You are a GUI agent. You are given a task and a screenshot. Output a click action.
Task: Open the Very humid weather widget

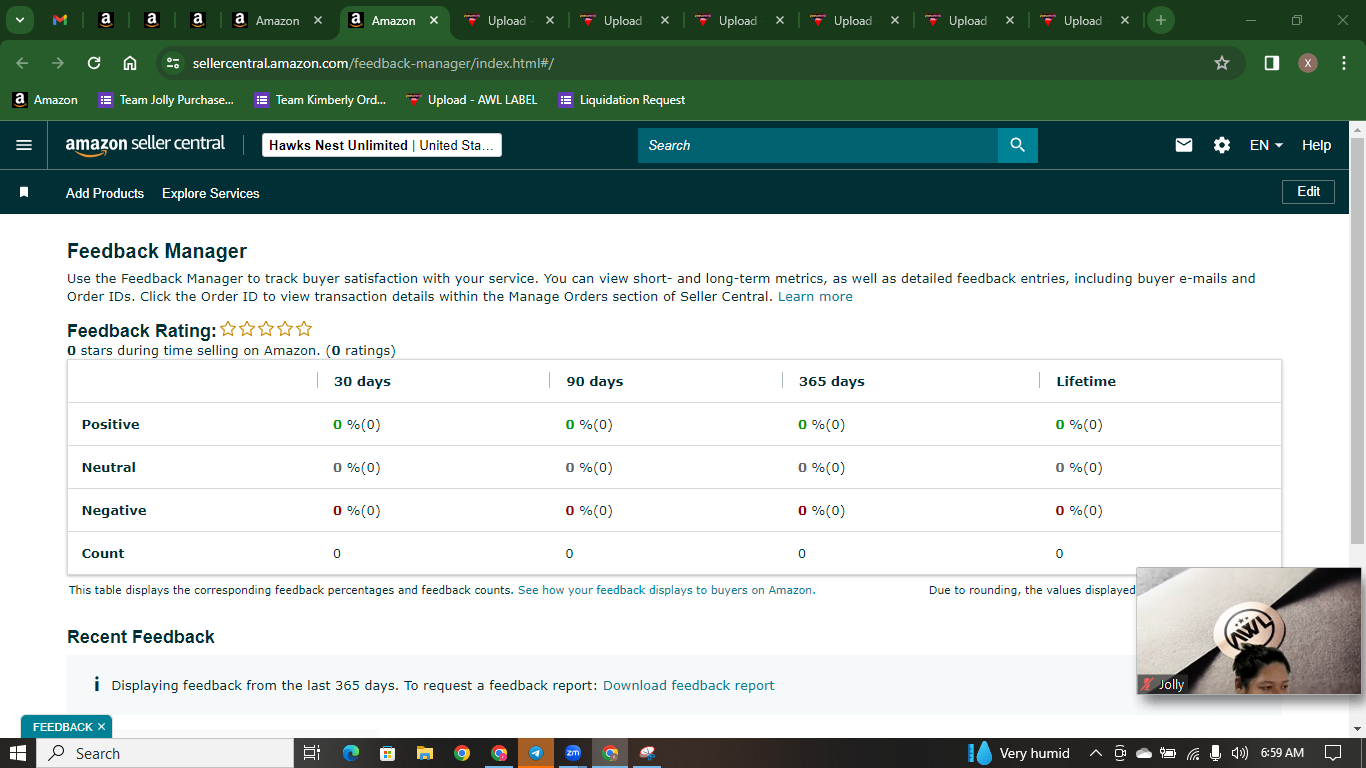tap(1019, 753)
